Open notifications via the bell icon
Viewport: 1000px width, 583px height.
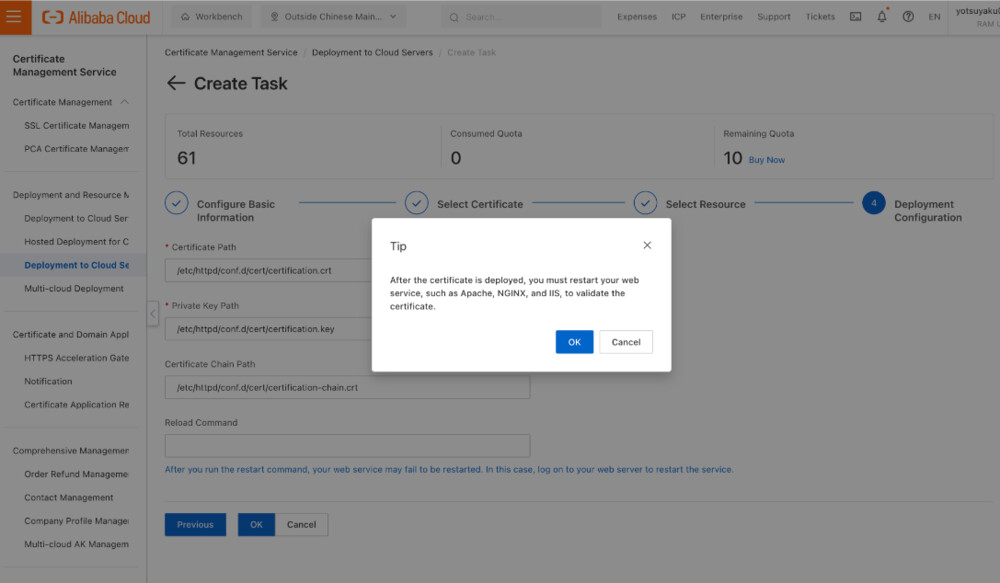click(x=879, y=17)
